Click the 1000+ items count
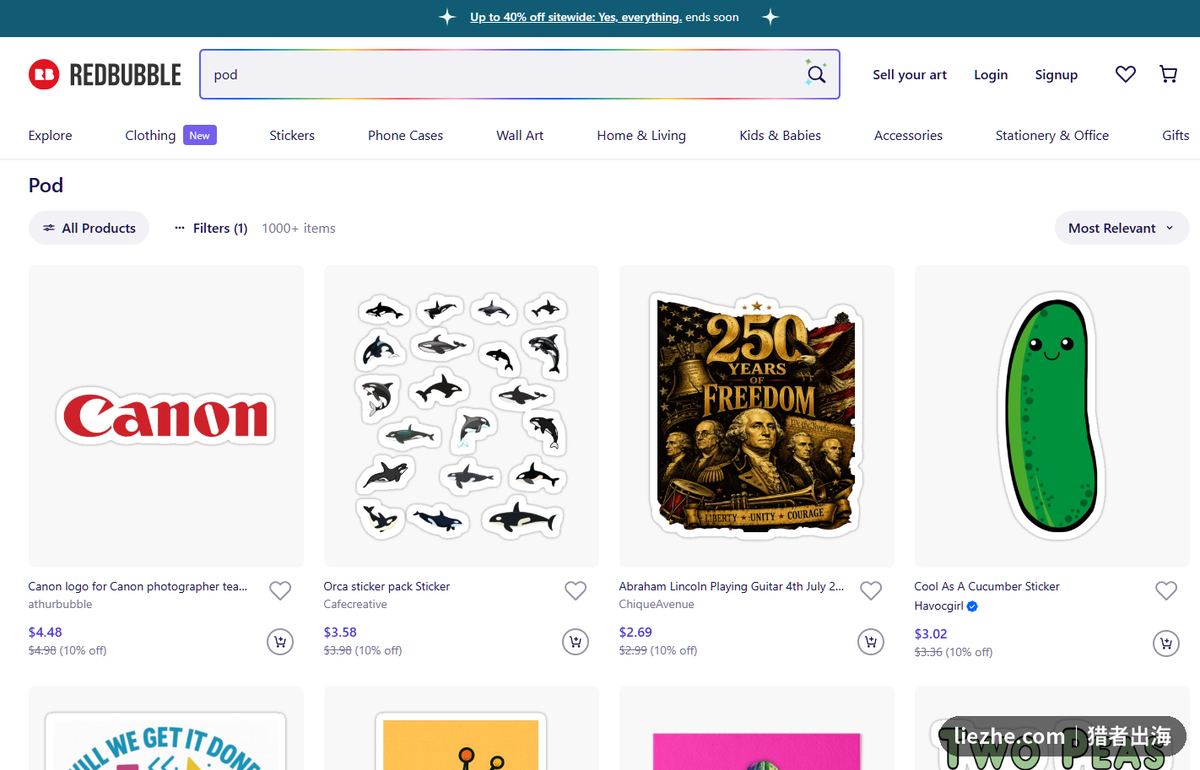 tap(299, 228)
